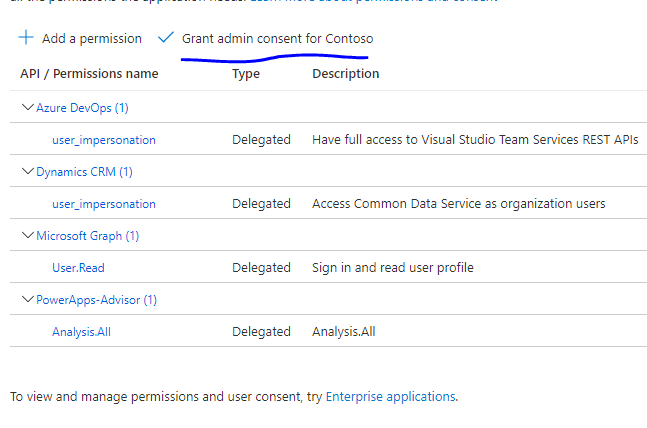647x428 pixels.
Task: Click the plus icon for Add a permission
Action: [x=26, y=37]
